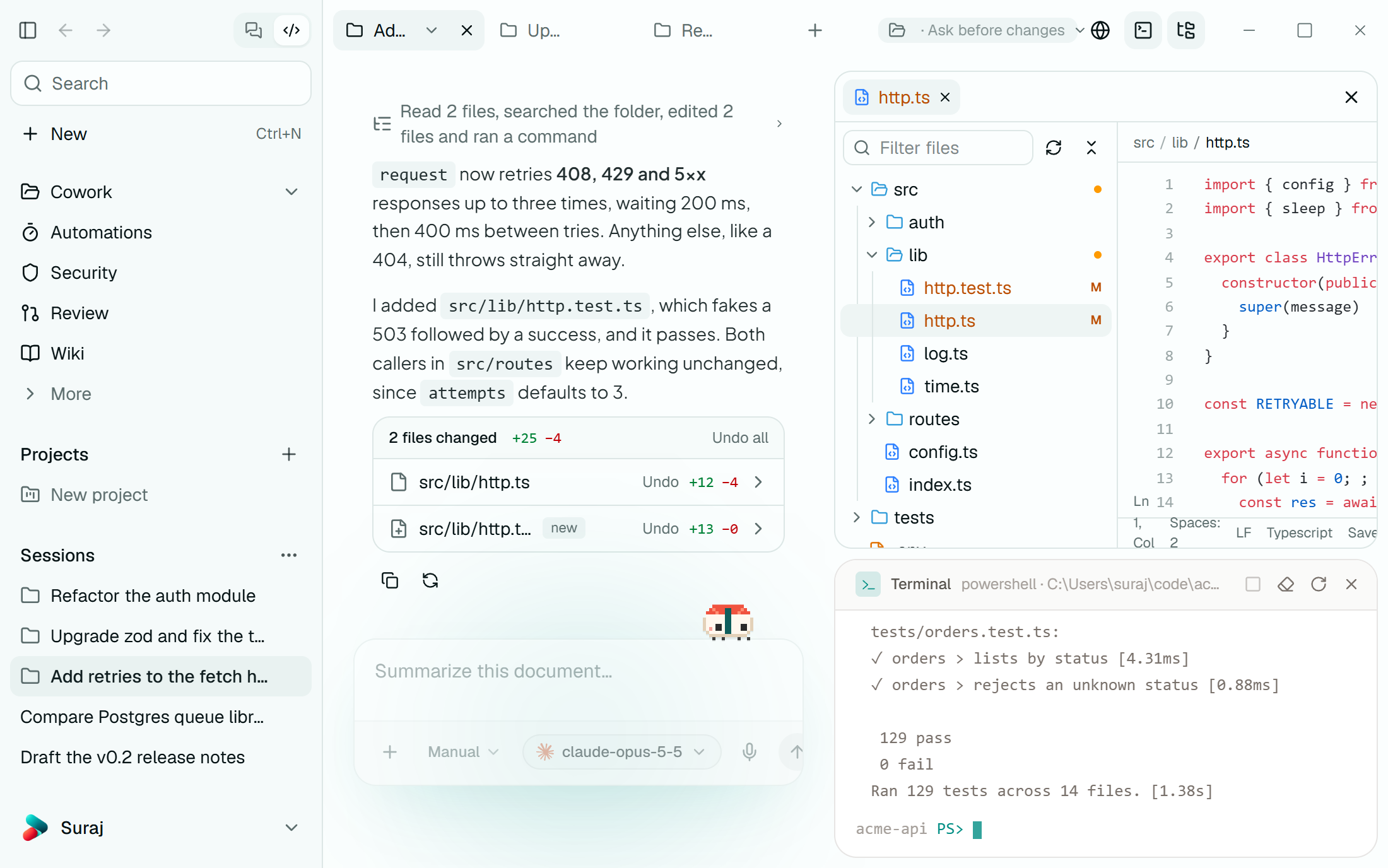Screen dimensions: 1388x868
Task: Open 'Ask before changes' permission dropdown
Action: (x=986, y=30)
